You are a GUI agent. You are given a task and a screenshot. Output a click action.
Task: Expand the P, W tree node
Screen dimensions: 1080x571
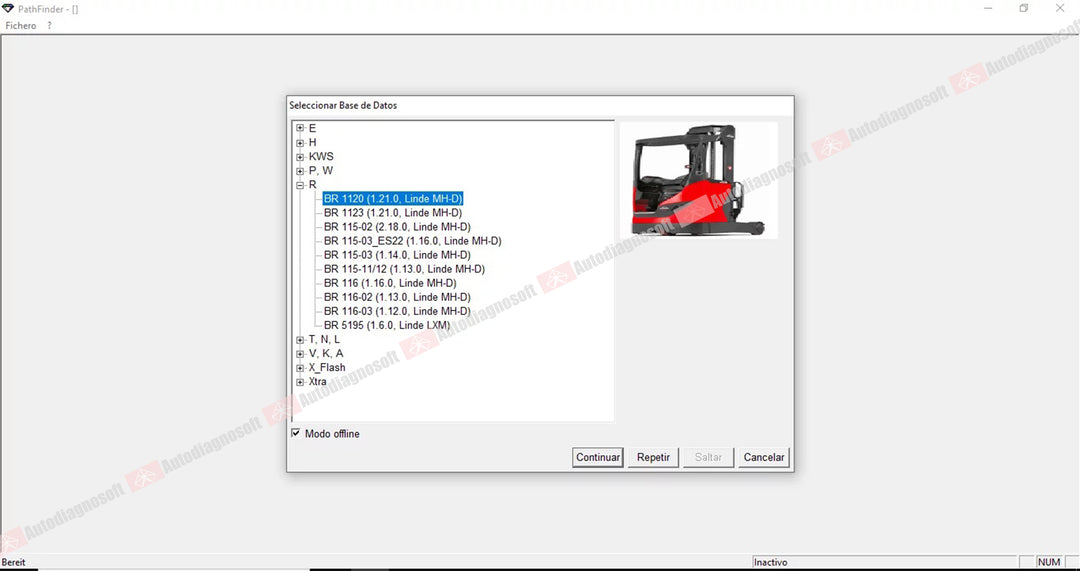[x=300, y=171]
